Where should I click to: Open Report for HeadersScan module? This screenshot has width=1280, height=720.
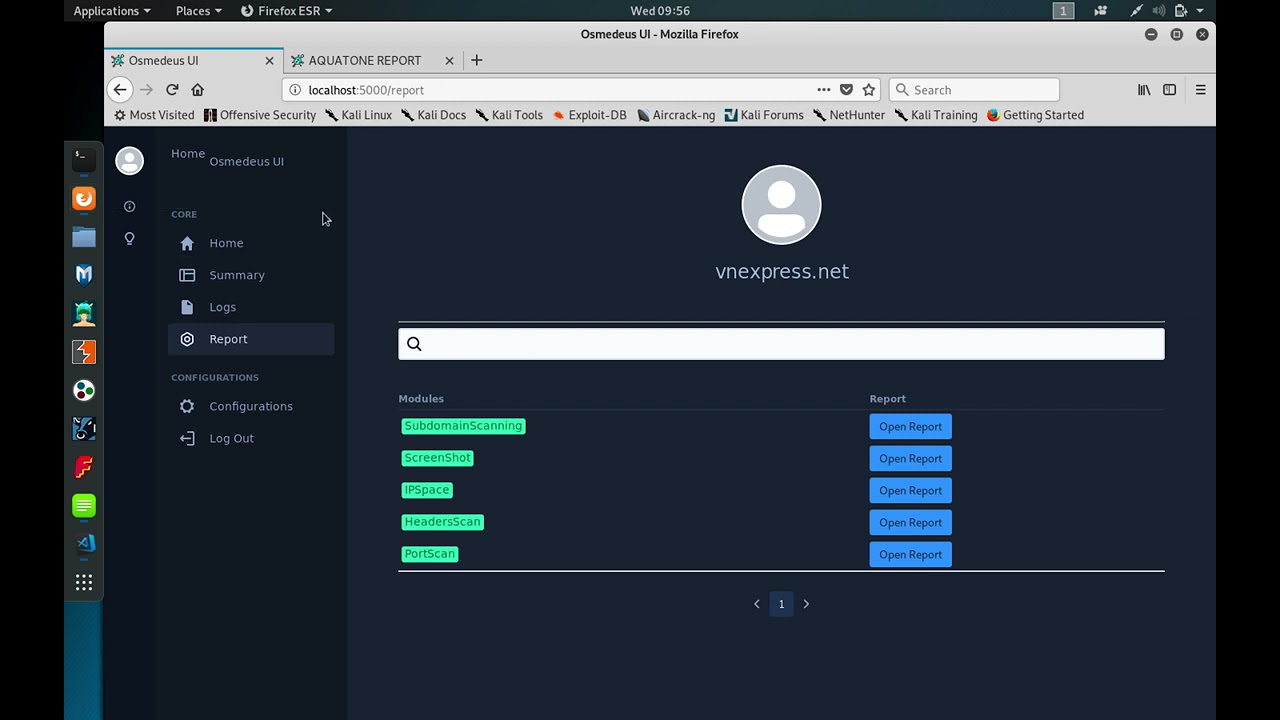pos(910,522)
